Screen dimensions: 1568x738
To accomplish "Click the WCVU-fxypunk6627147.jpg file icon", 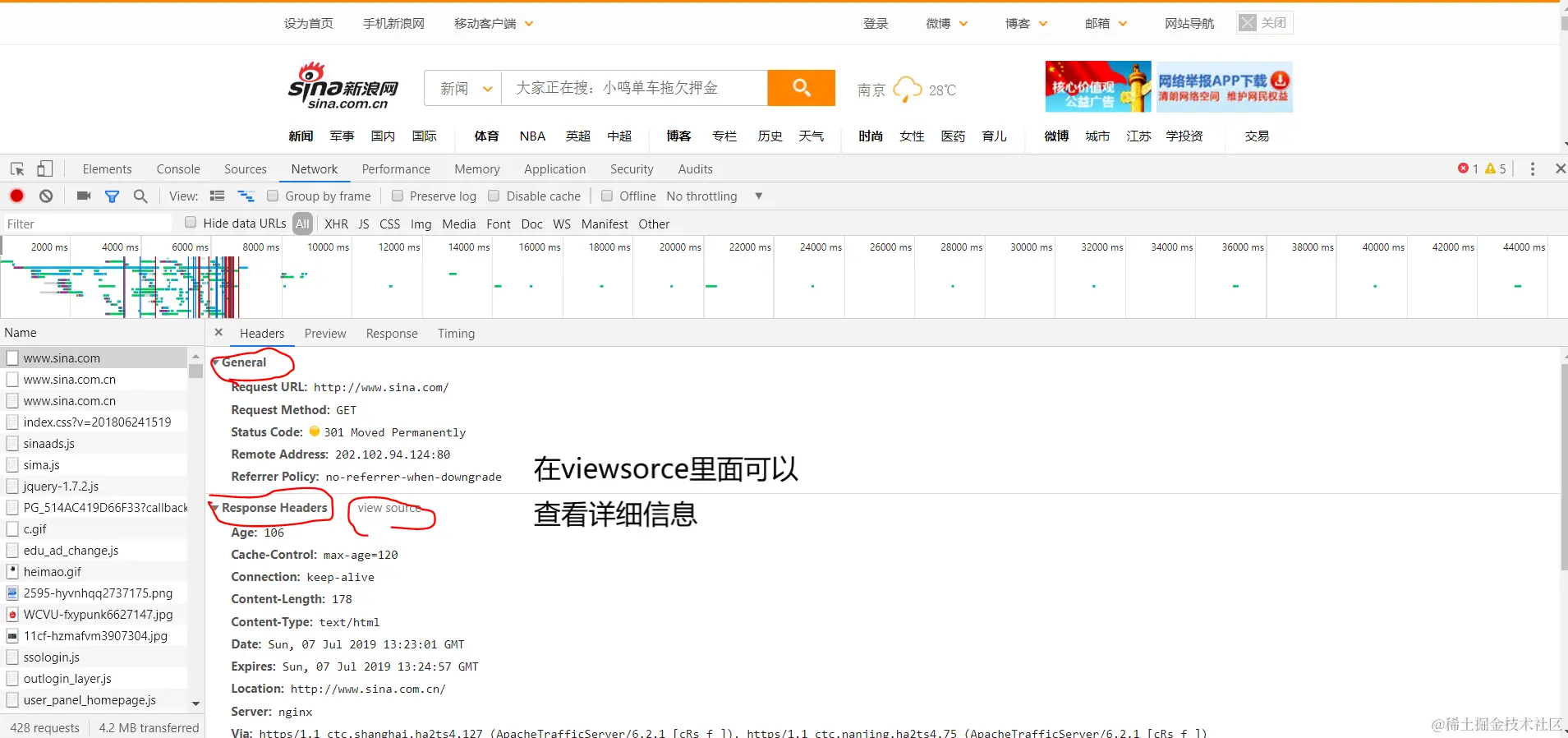I will point(12,614).
